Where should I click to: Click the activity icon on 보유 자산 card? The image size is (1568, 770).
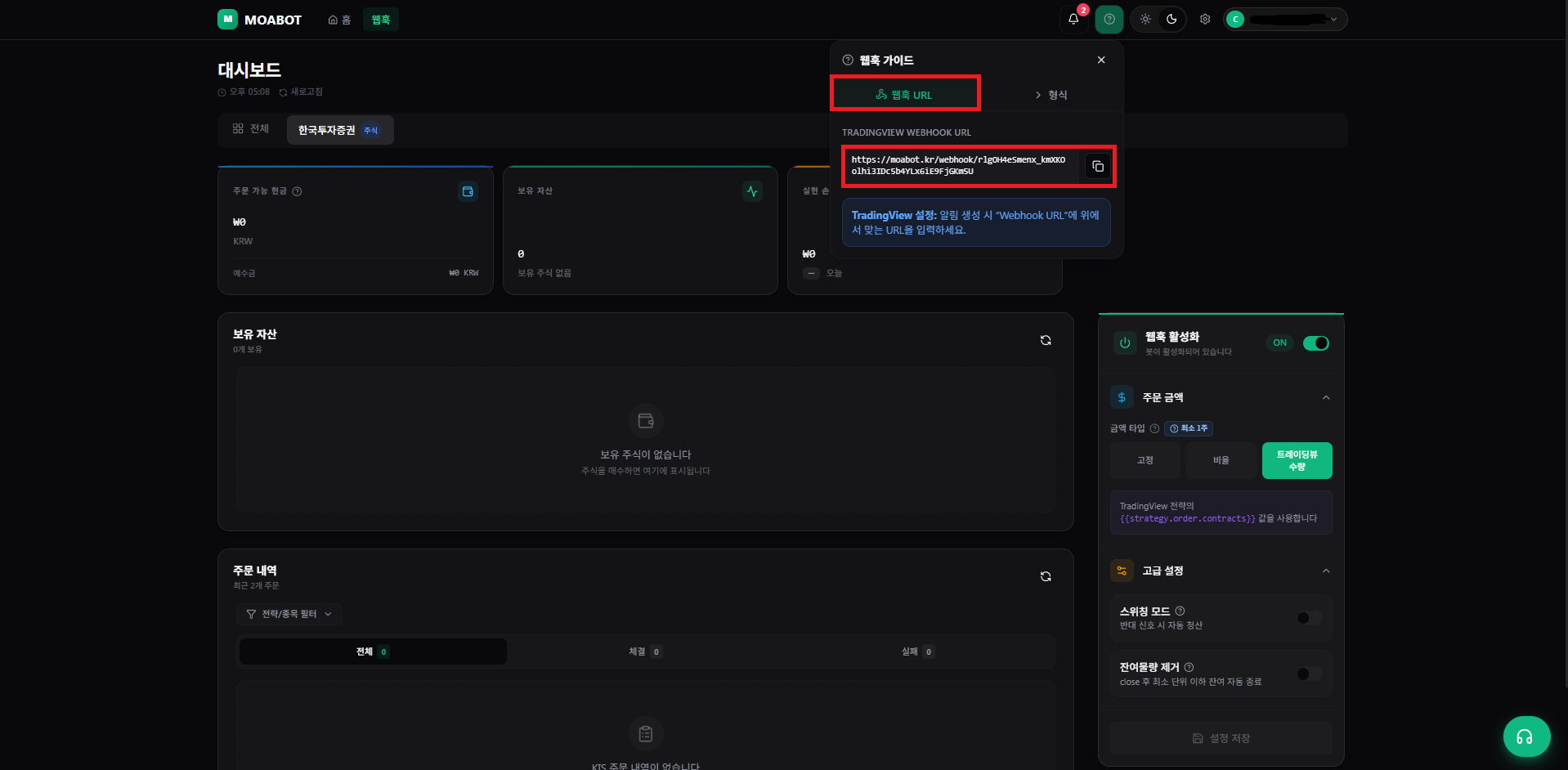pyautogui.click(x=752, y=191)
